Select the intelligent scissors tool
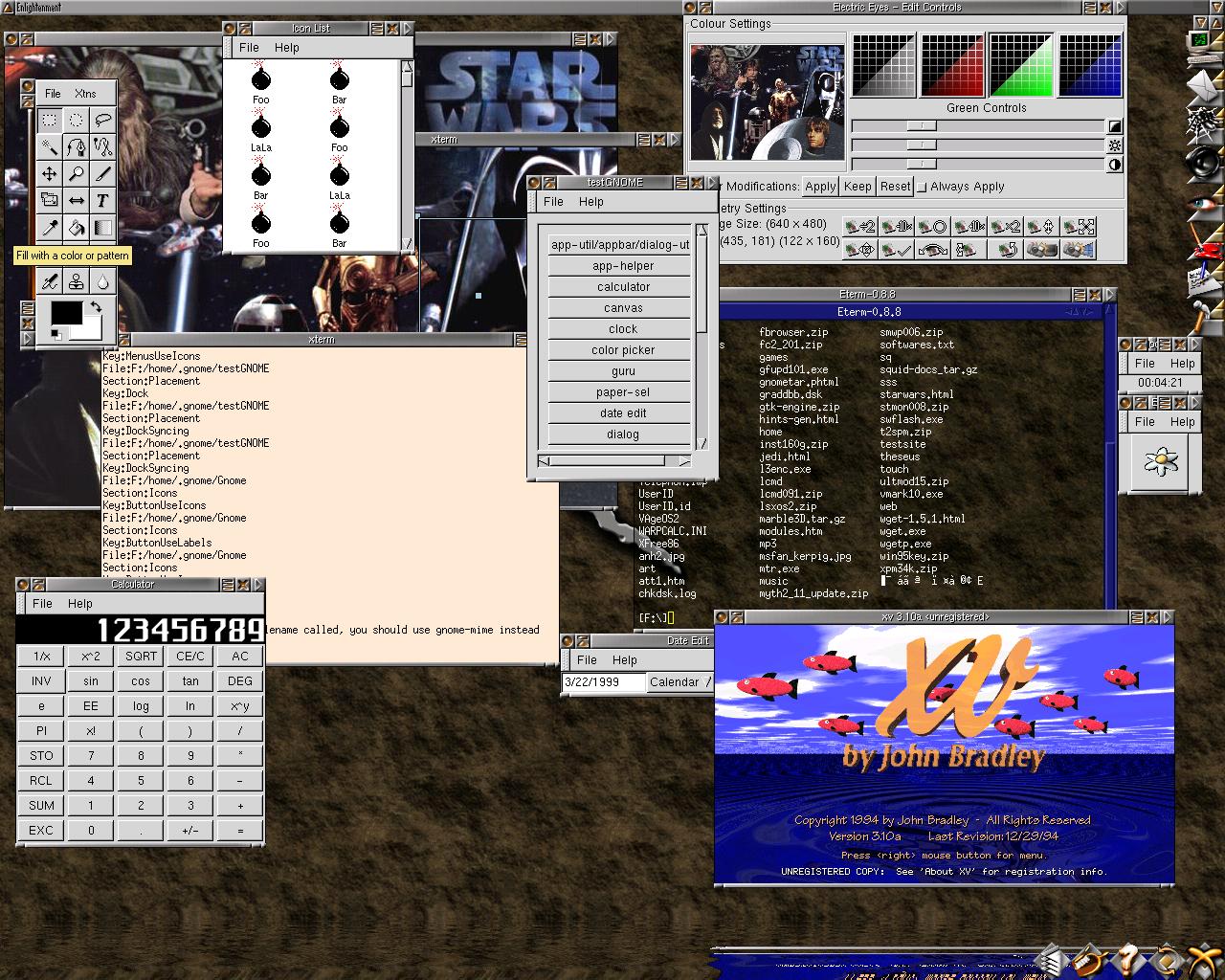Viewport: 1225px width, 980px height. pyautogui.click(x=102, y=147)
